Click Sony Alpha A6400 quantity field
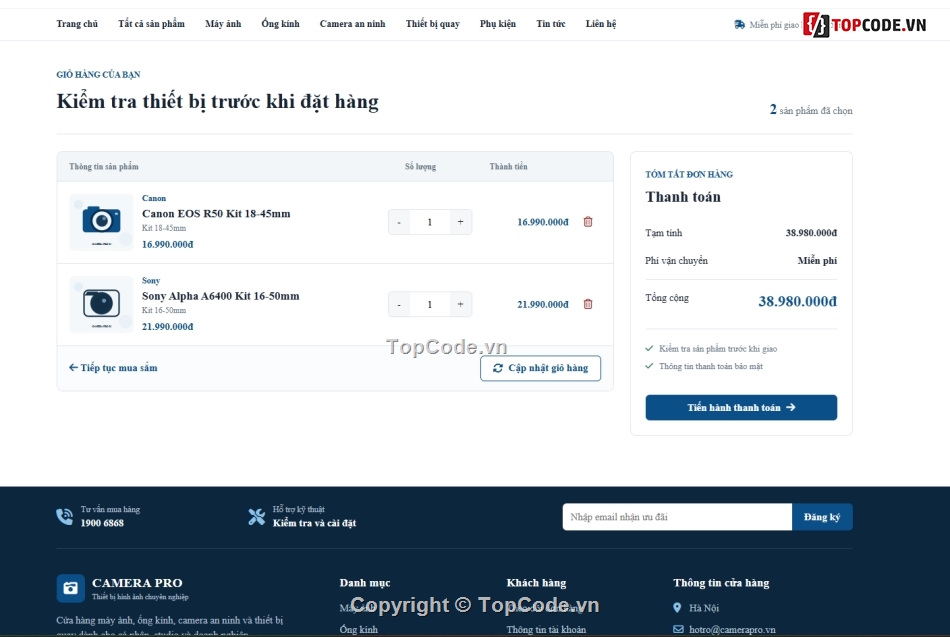Screen dimensions: 950x637 pyautogui.click(x=430, y=304)
